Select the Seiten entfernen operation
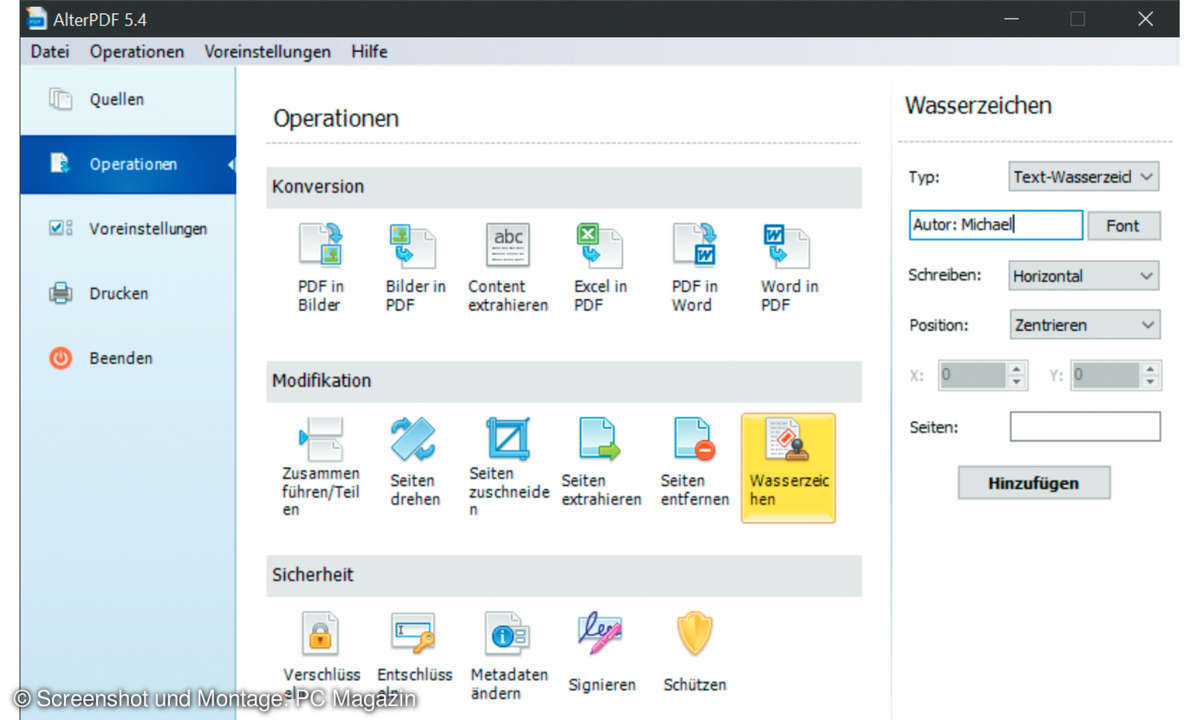 click(x=694, y=463)
